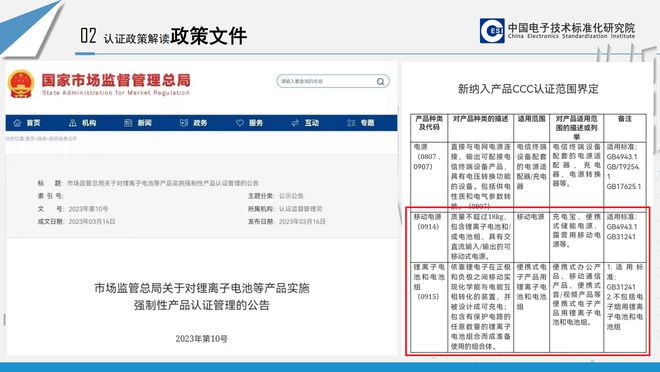The height and width of the screenshot is (372, 660).
Task: Open the 专题 menu item
Action: (367, 123)
